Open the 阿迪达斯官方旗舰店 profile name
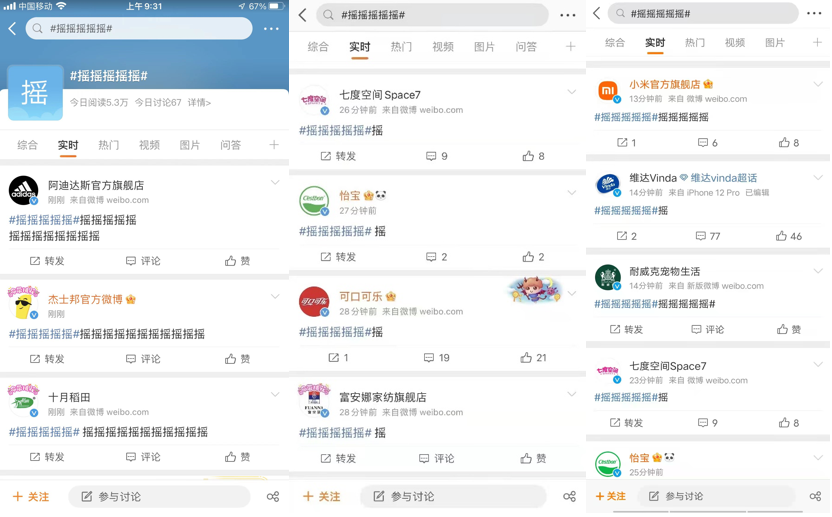832x517 pixels. [x=96, y=185]
